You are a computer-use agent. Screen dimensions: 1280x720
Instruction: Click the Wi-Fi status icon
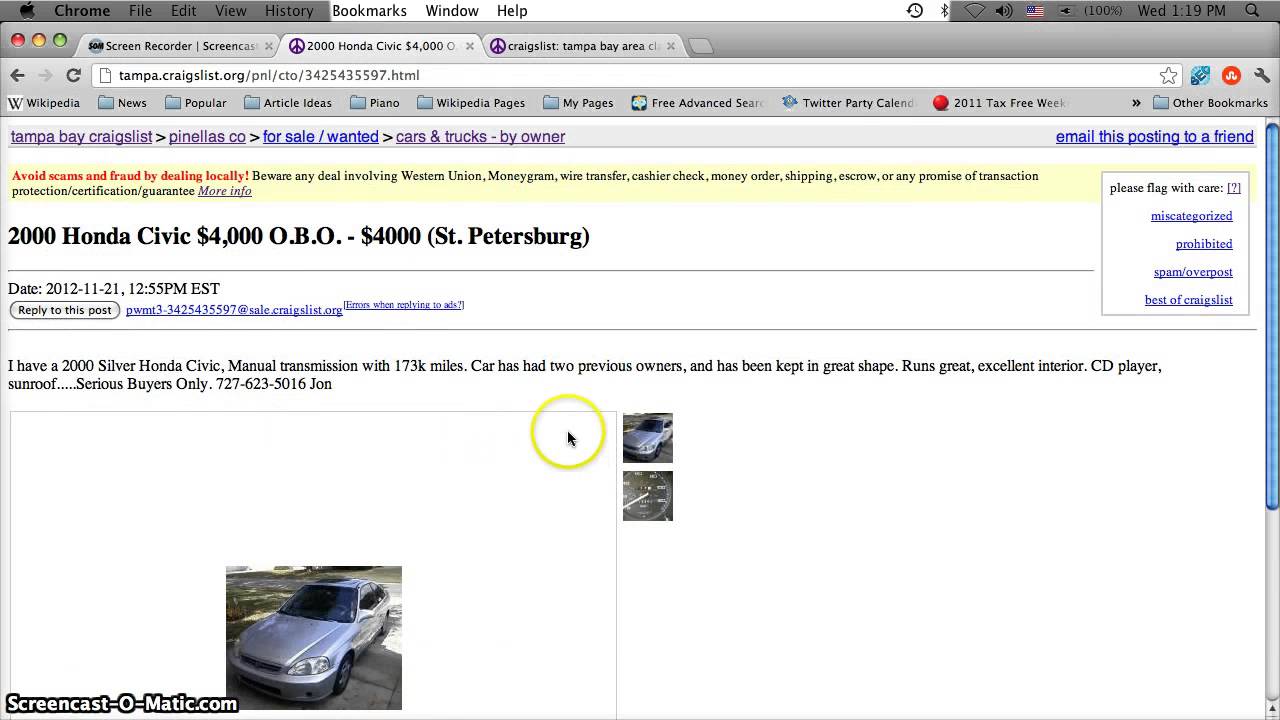(976, 11)
